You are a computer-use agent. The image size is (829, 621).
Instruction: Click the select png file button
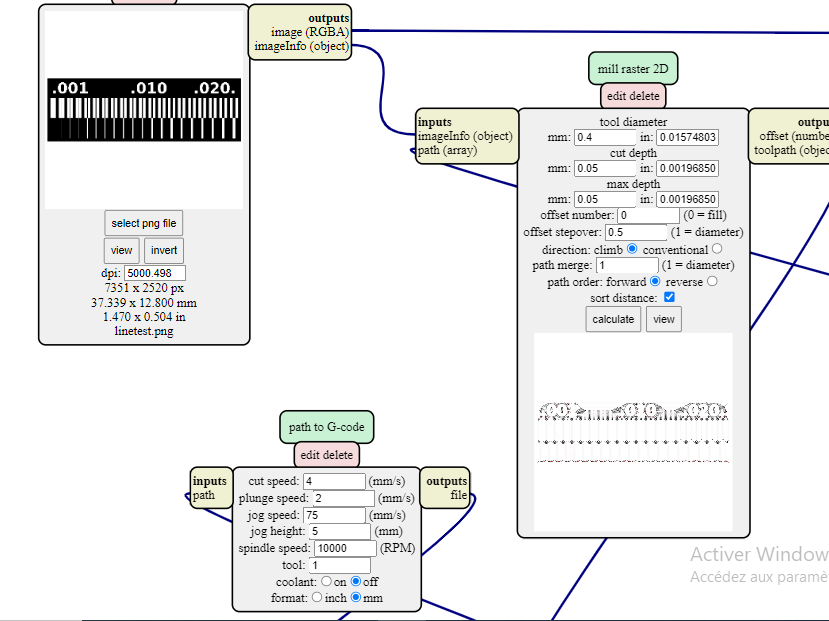tap(144, 223)
